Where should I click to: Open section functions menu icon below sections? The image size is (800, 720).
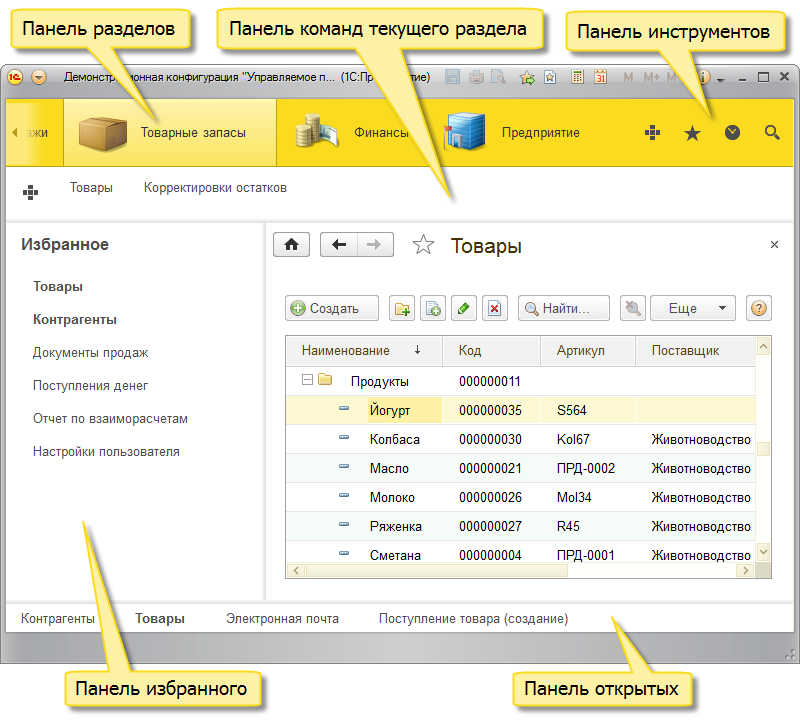31,192
